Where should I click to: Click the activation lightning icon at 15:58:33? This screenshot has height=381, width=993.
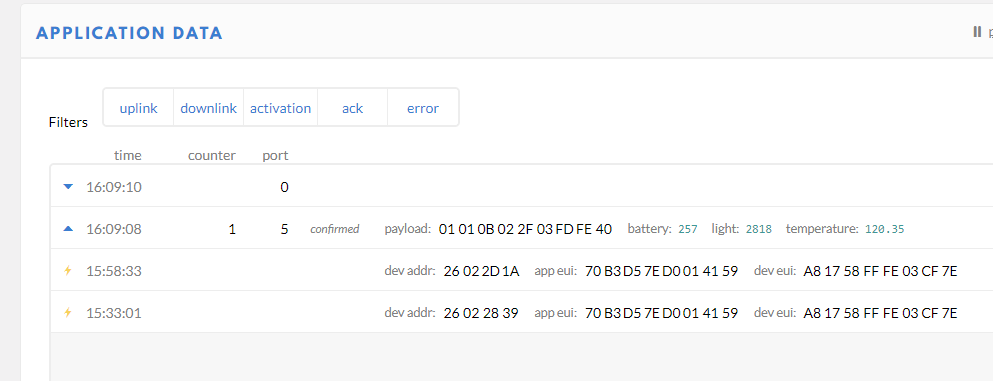tap(68, 271)
